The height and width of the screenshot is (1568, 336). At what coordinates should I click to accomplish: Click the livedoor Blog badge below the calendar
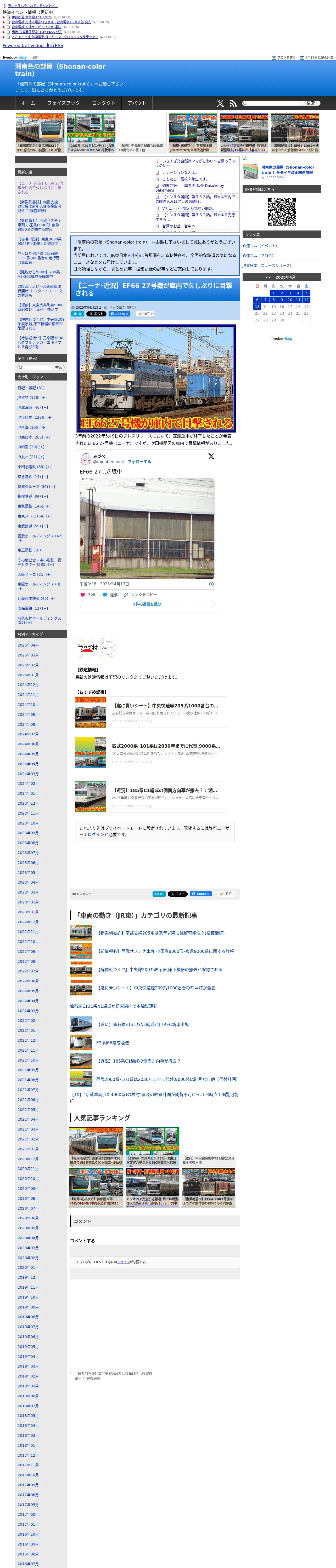(x=282, y=338)
